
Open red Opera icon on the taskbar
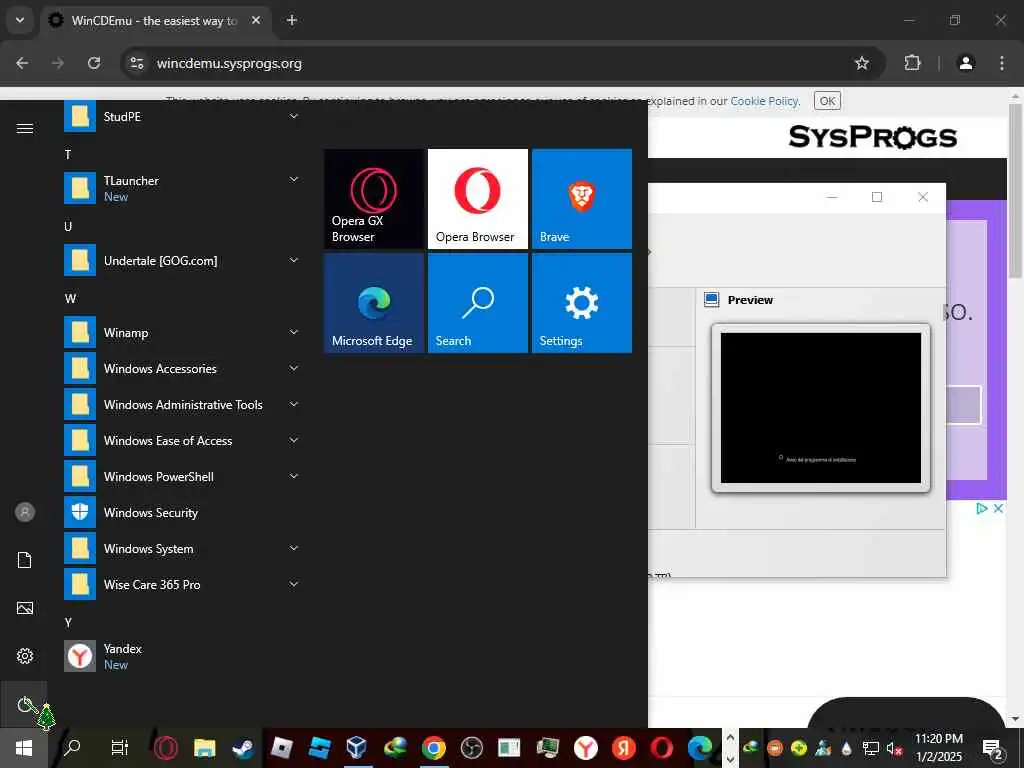[662, 747]
